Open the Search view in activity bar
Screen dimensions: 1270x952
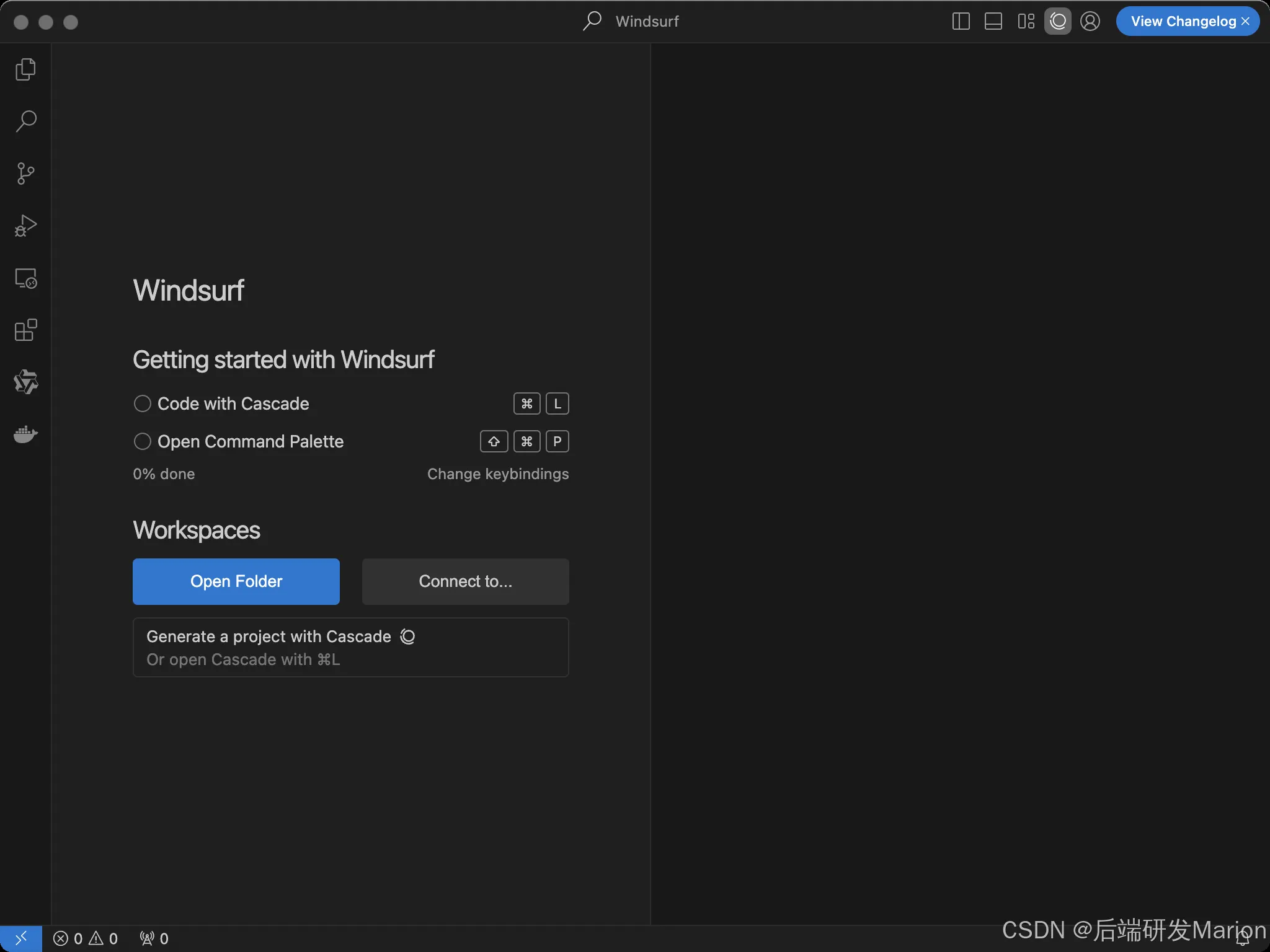(x=25, y=121)
